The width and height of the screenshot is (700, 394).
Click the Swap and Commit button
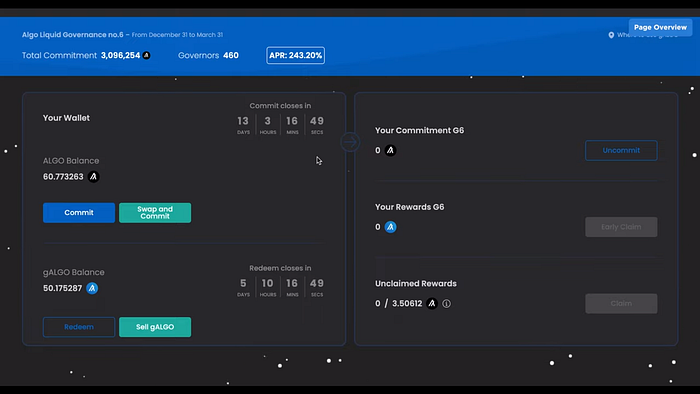155,212
